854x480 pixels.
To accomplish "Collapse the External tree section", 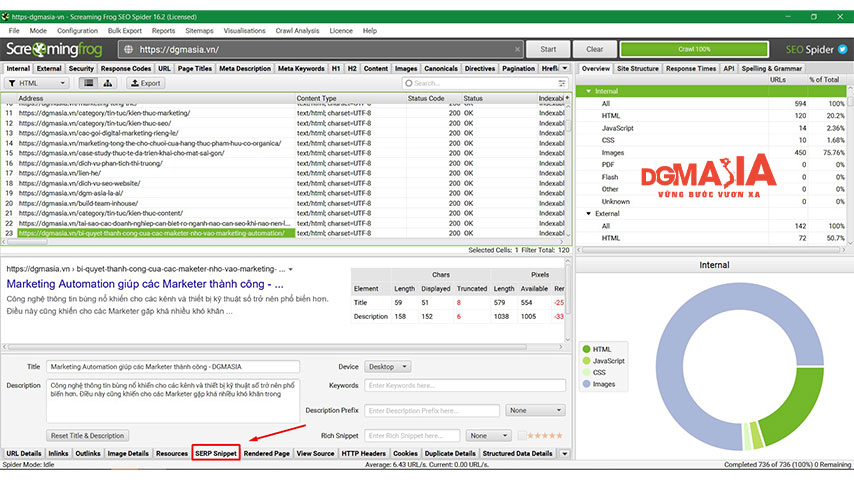I will (588, 214).
